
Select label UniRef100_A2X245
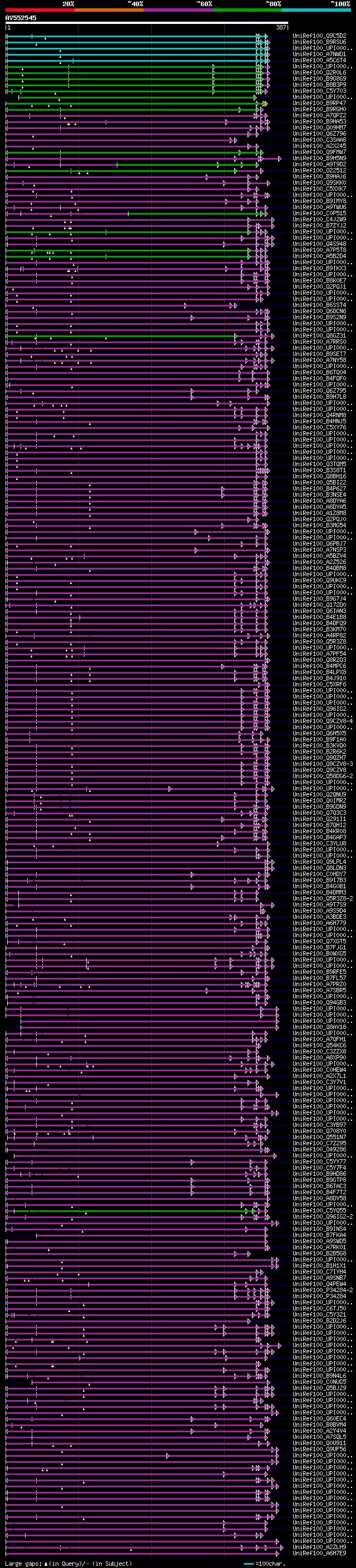[319, 146]
